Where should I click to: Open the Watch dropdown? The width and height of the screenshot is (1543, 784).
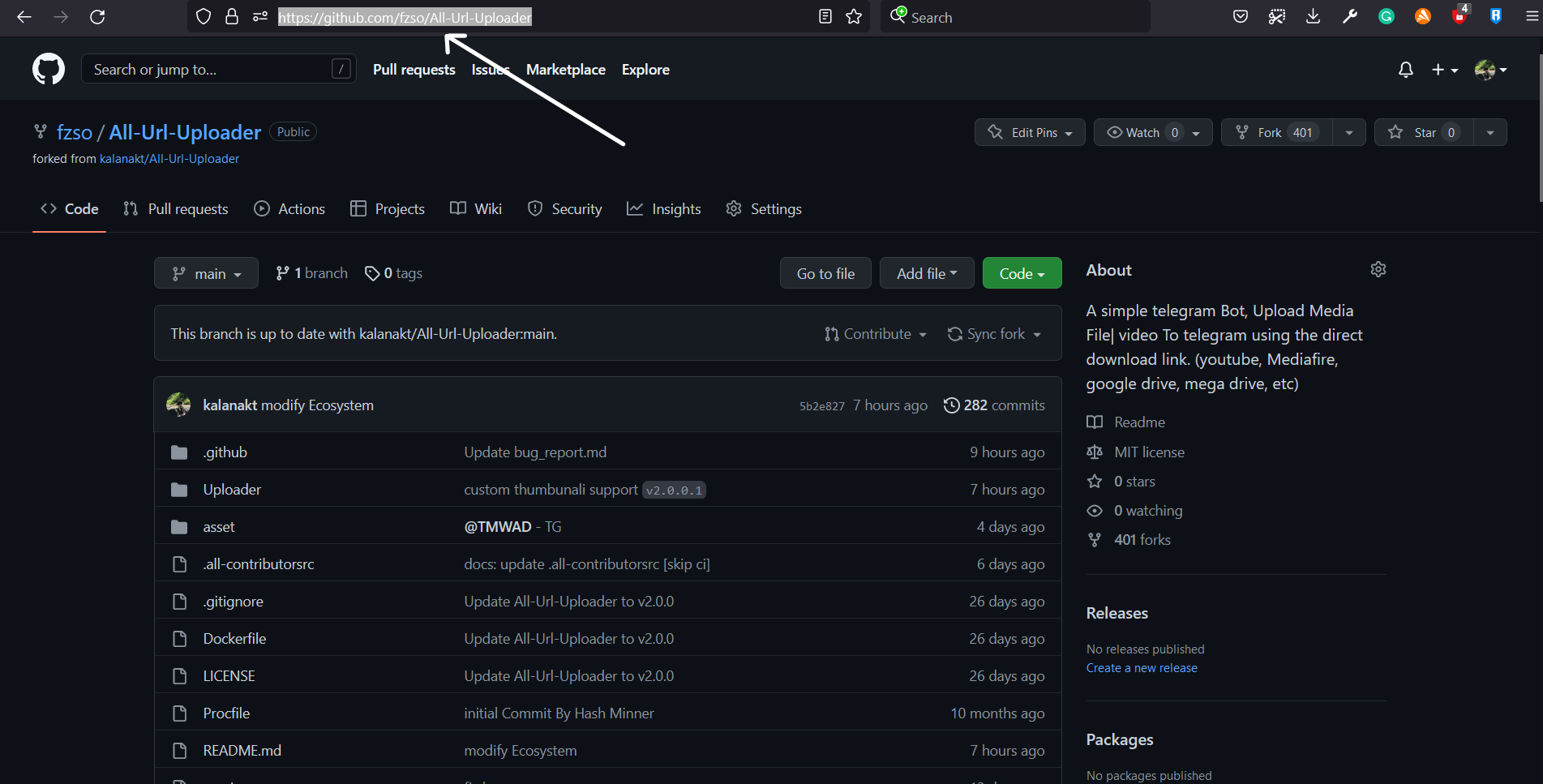pos(1153,132)
